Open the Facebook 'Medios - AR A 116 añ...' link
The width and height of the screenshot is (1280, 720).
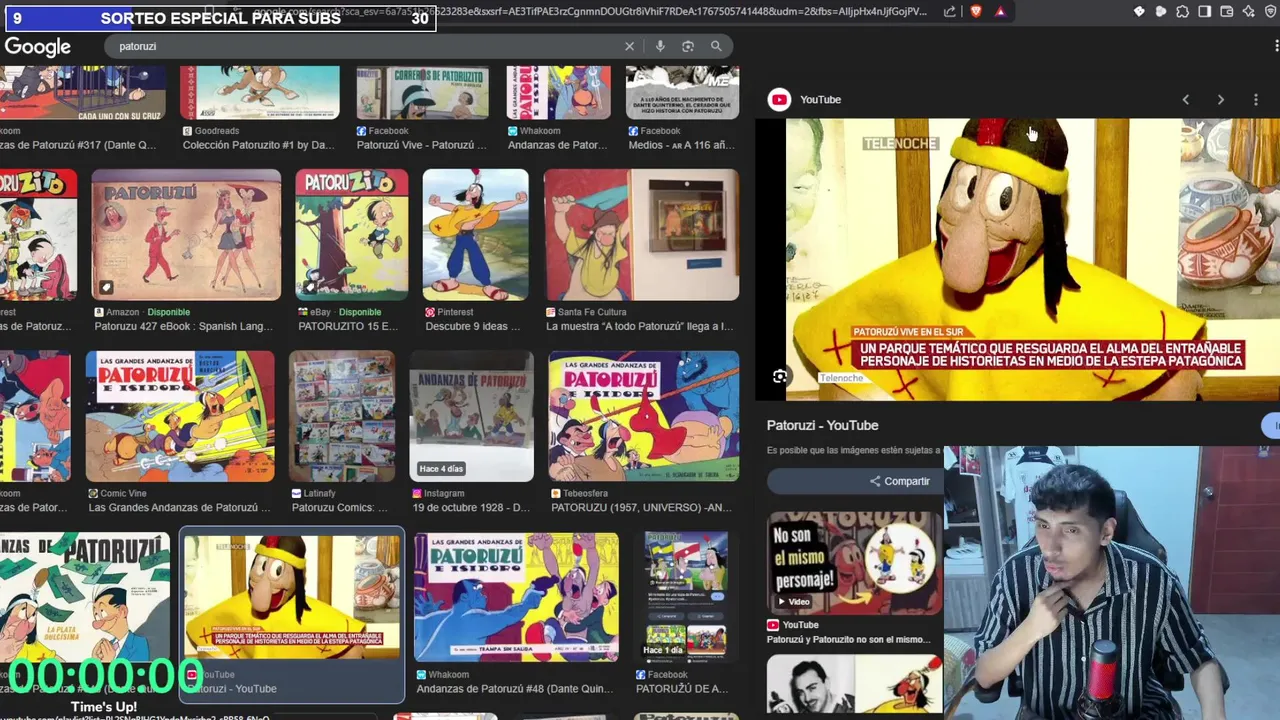[x=681, y=145]
